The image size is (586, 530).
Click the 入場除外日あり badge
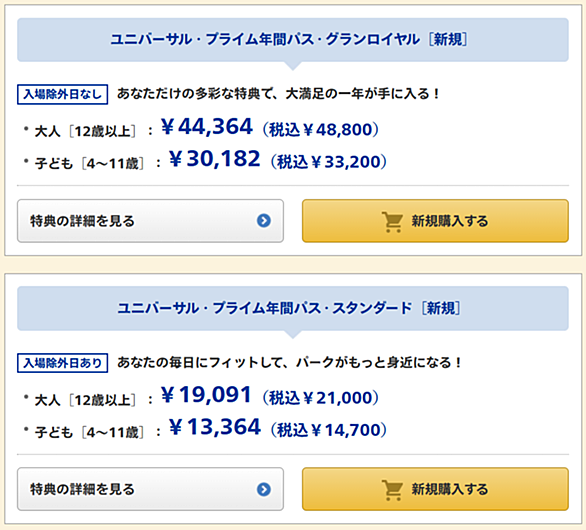[x=62, y=363]
